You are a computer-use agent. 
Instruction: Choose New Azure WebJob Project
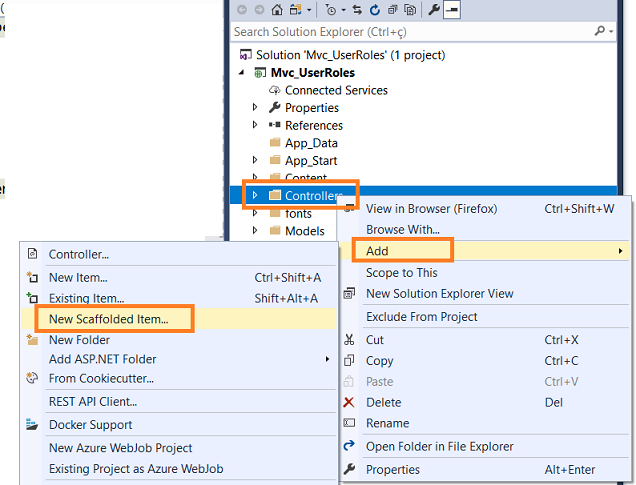(x=179, y=448)
